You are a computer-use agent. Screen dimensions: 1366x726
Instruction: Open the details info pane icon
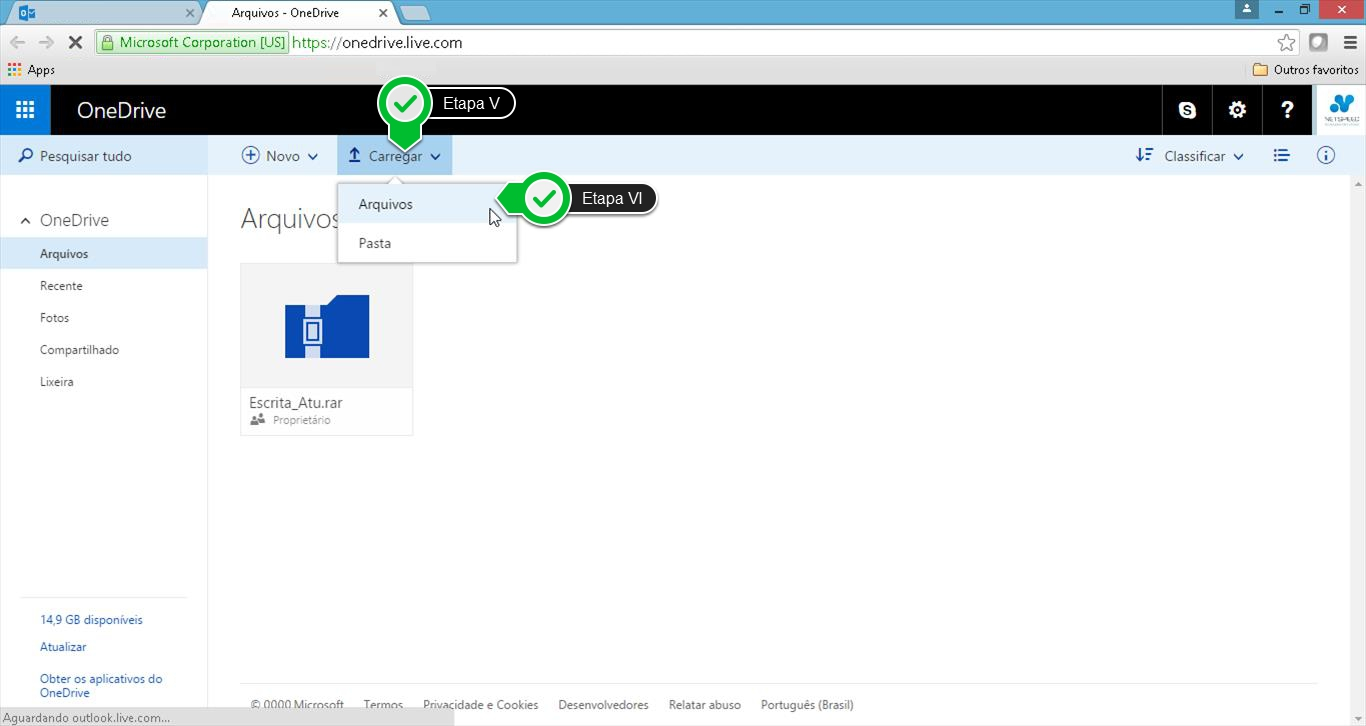[x=1326, y=156]
